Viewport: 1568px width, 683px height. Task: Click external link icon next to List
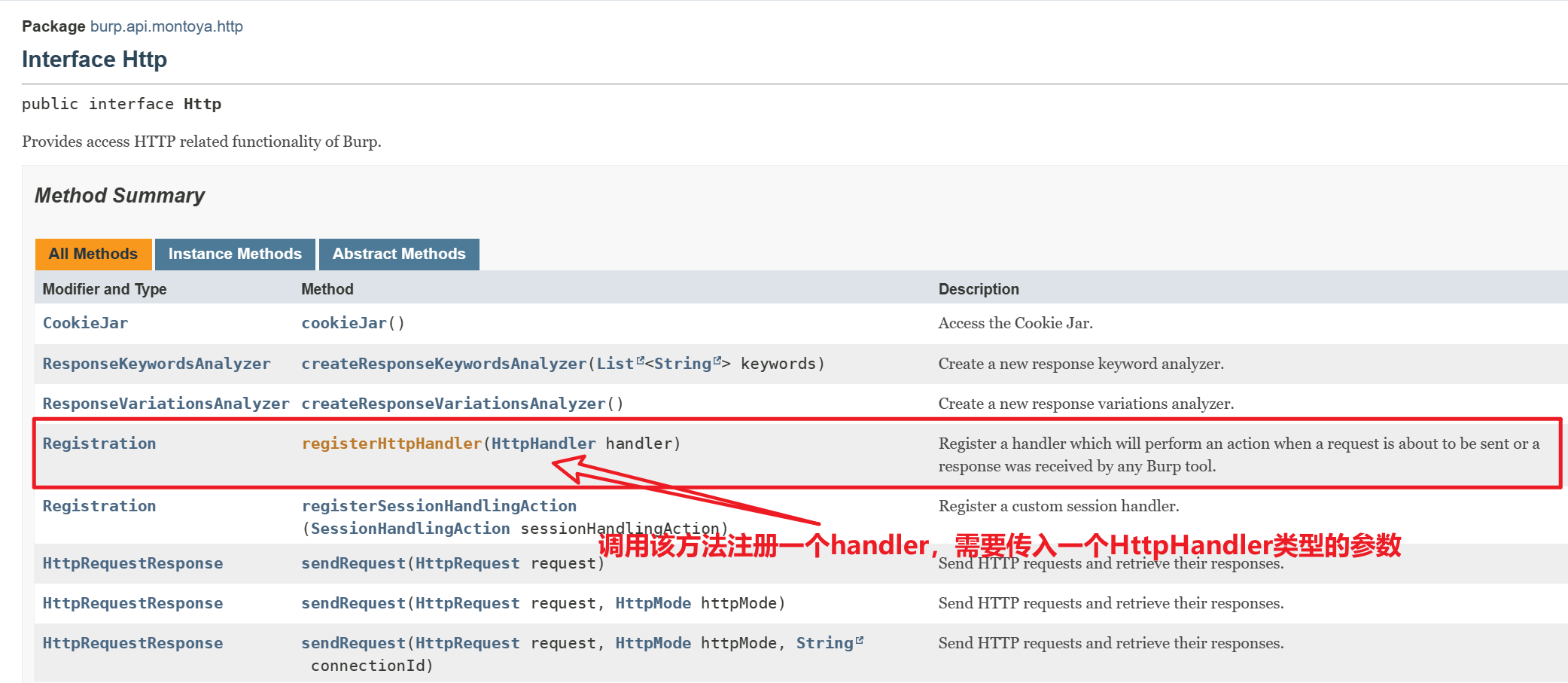click(x=641, y=361)
